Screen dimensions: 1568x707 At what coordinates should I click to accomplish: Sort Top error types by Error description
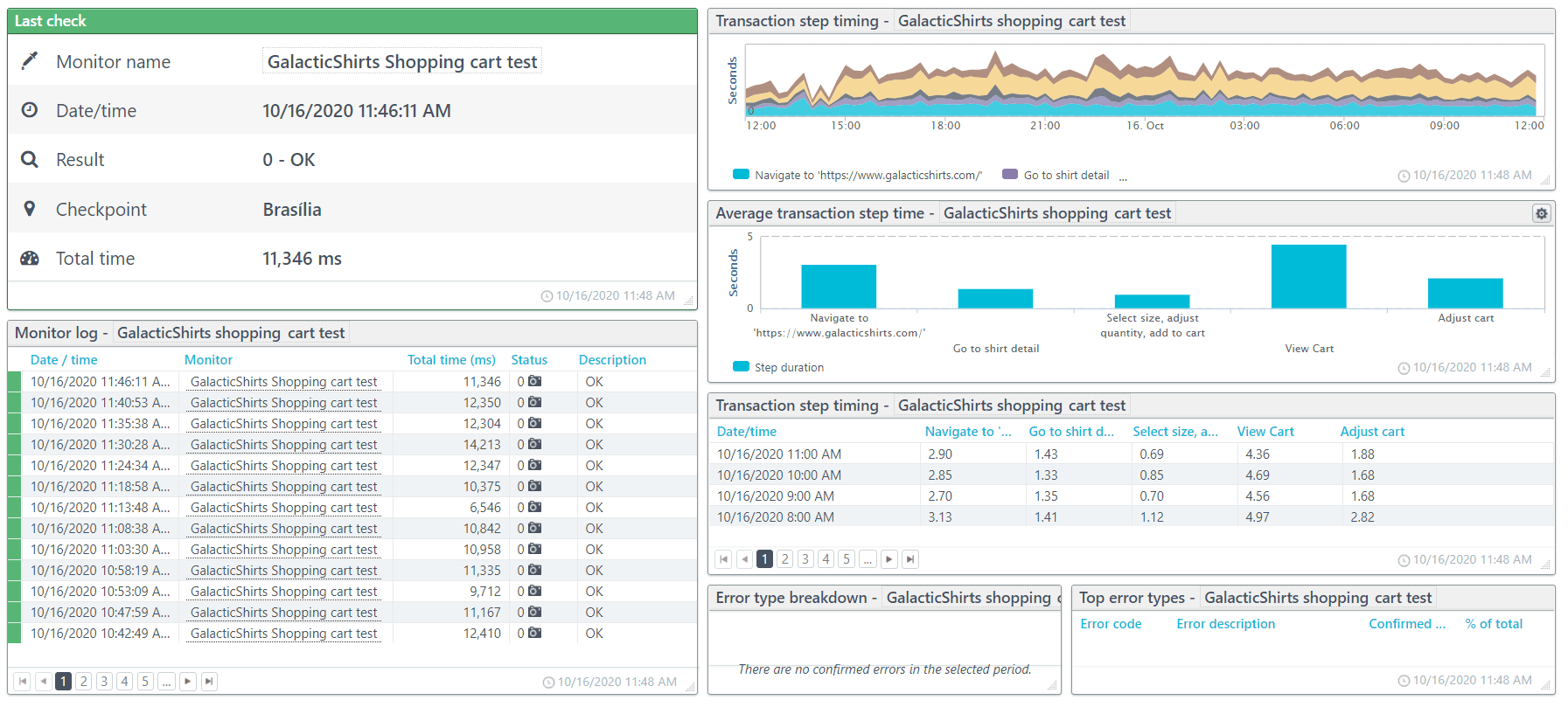tap(1225, 624)
